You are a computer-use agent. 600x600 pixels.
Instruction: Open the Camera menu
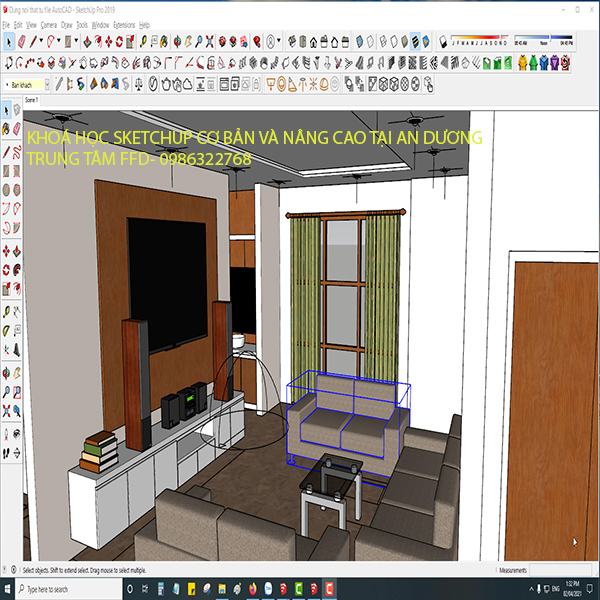coord(49,25)
